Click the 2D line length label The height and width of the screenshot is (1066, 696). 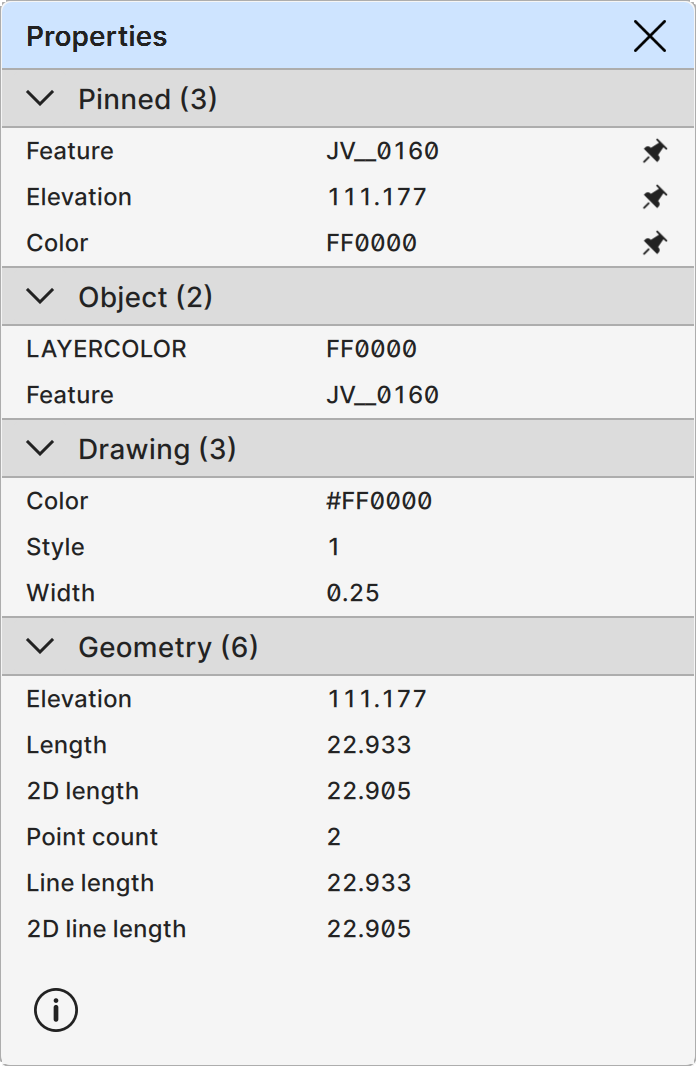point(106,929)
